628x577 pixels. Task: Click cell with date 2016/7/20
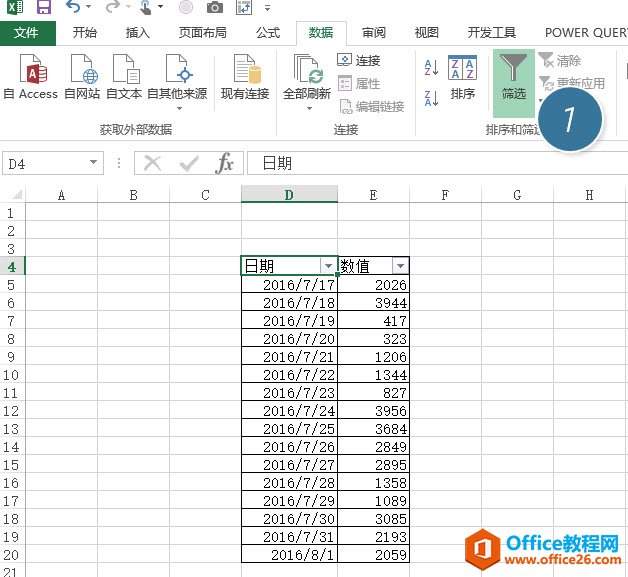click(x=289, y=338)
